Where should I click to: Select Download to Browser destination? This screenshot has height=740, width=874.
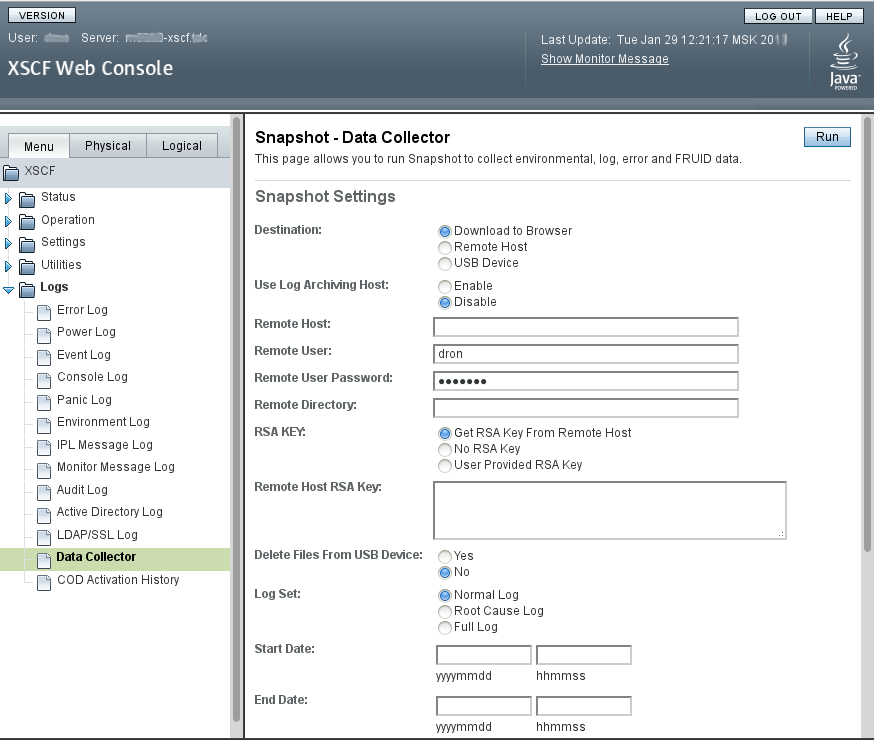(445, 231)
